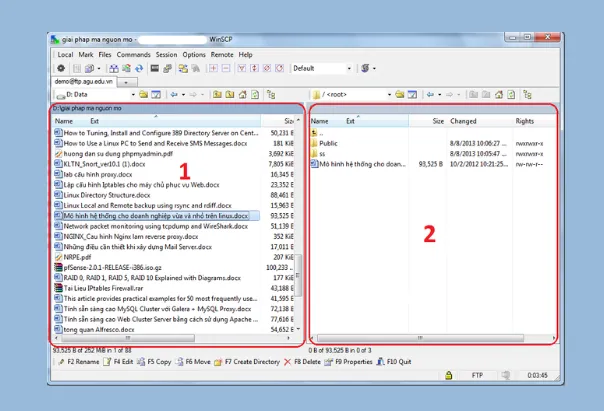Open Preferences via the gear icon

[61, 69]
